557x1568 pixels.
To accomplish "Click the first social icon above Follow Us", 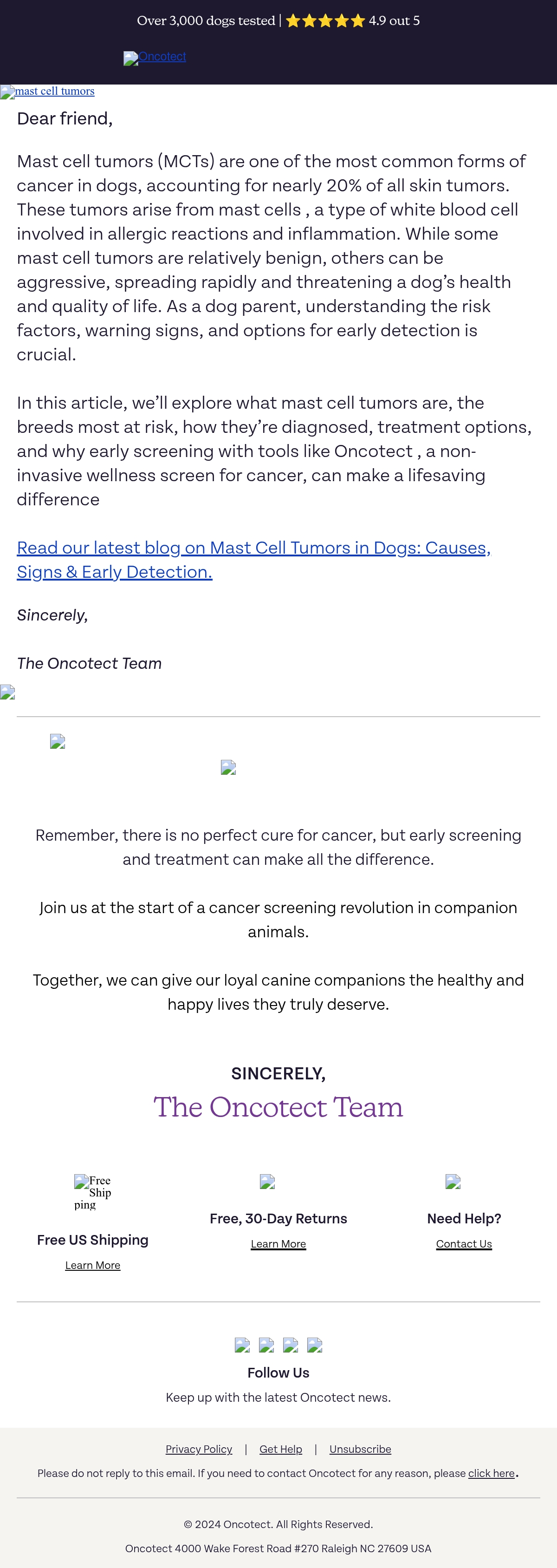I will [242, 1345].
